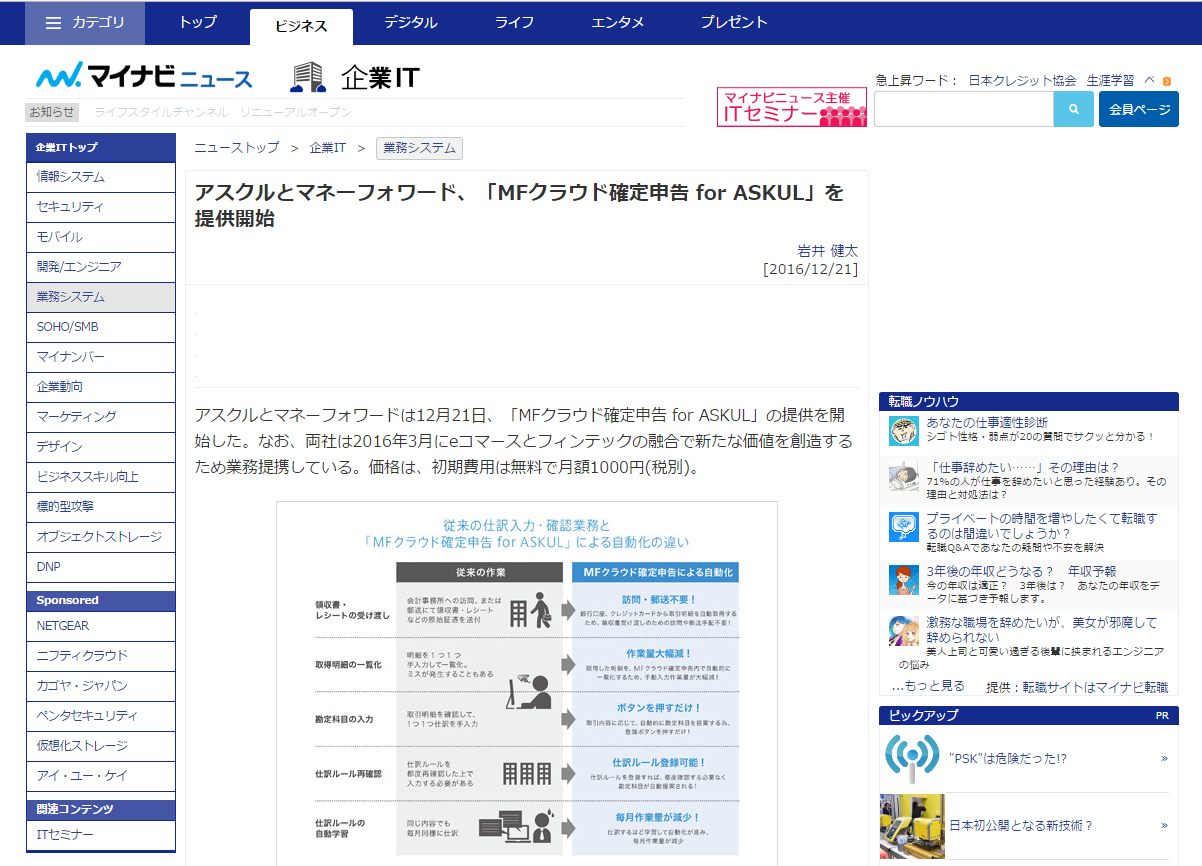Expand the 急上昇ワード list chevron
The height and width of the screenshot is (866, 1202).
(1150, 80)
